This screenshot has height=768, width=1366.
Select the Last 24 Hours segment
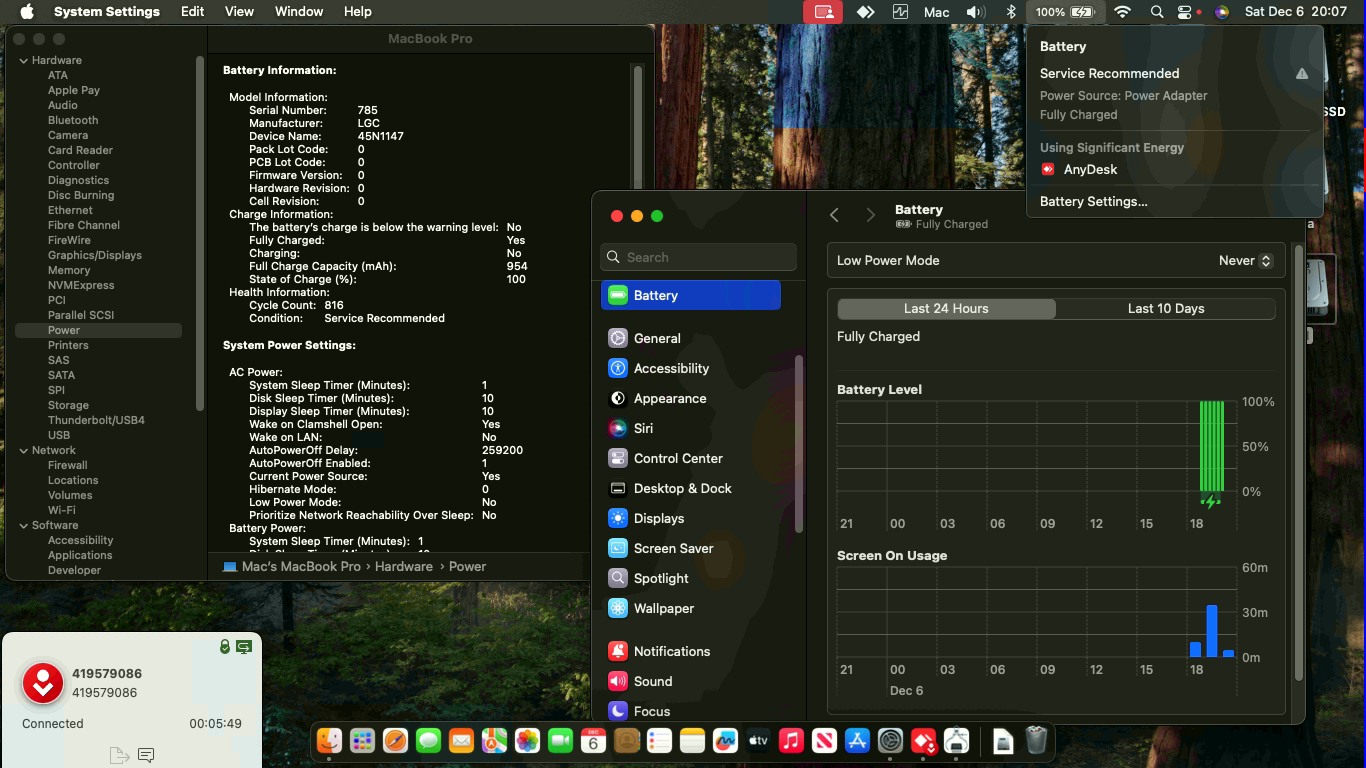point(946,309)
